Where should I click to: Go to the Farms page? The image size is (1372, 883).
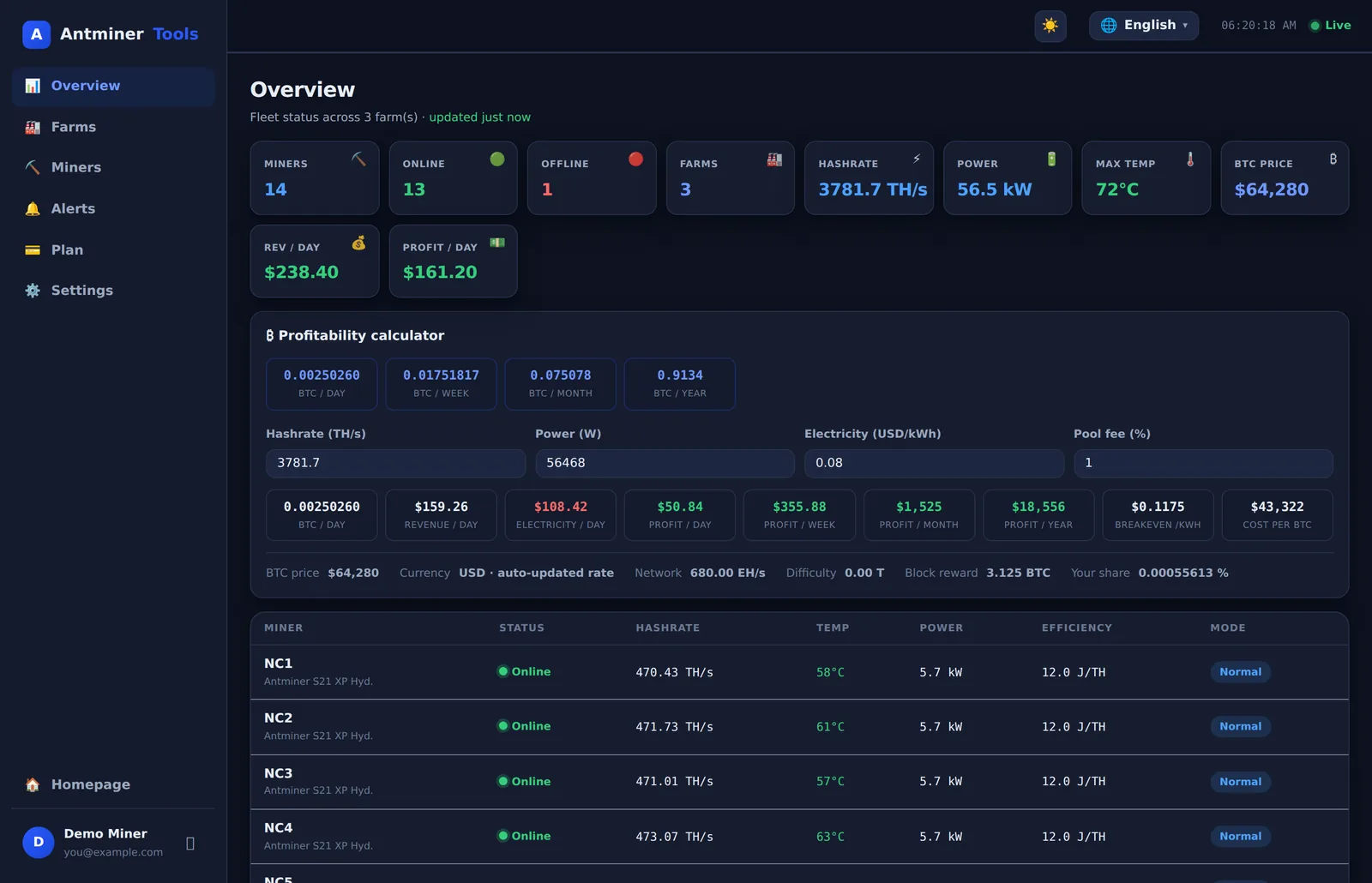click(x=113, y=127)
